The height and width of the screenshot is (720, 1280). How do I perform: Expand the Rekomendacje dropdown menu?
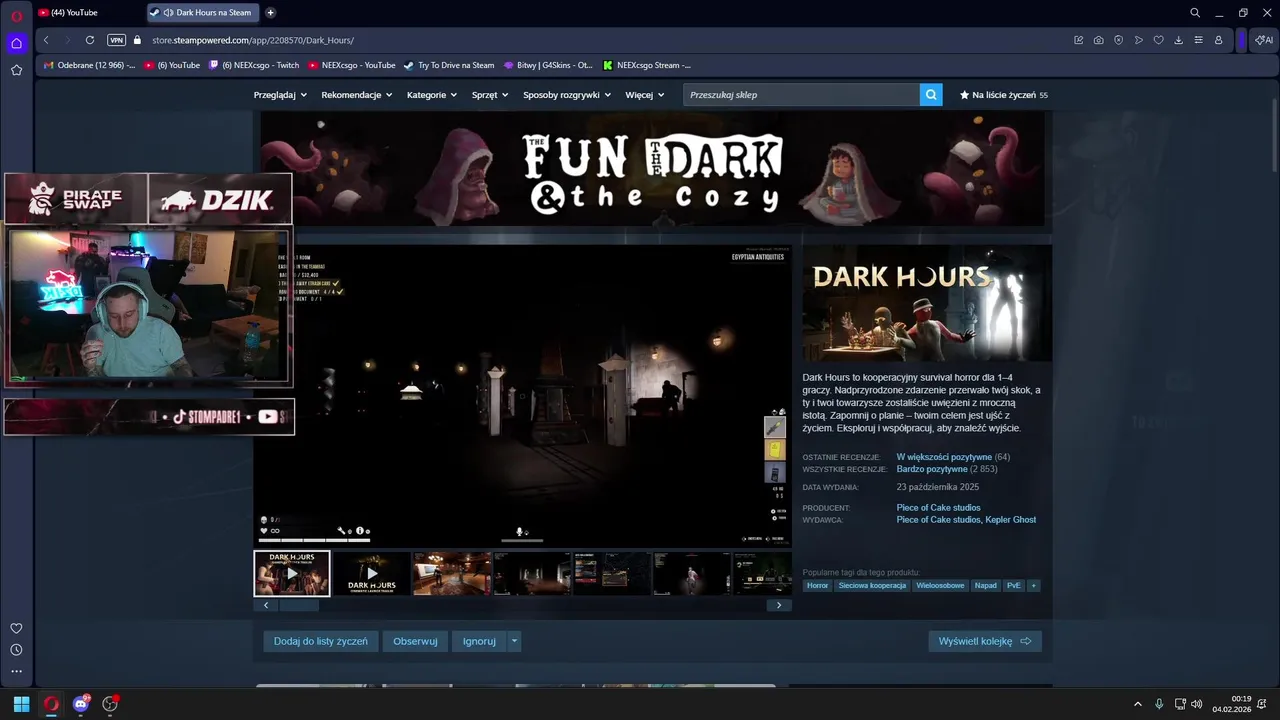[x=357, y=95]
